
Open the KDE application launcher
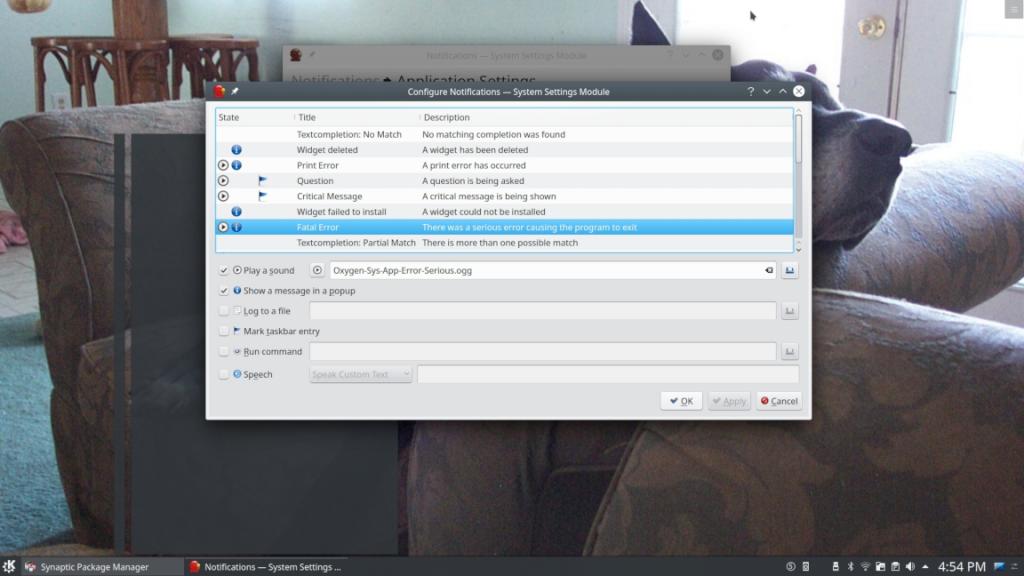(x=9, y=567)
